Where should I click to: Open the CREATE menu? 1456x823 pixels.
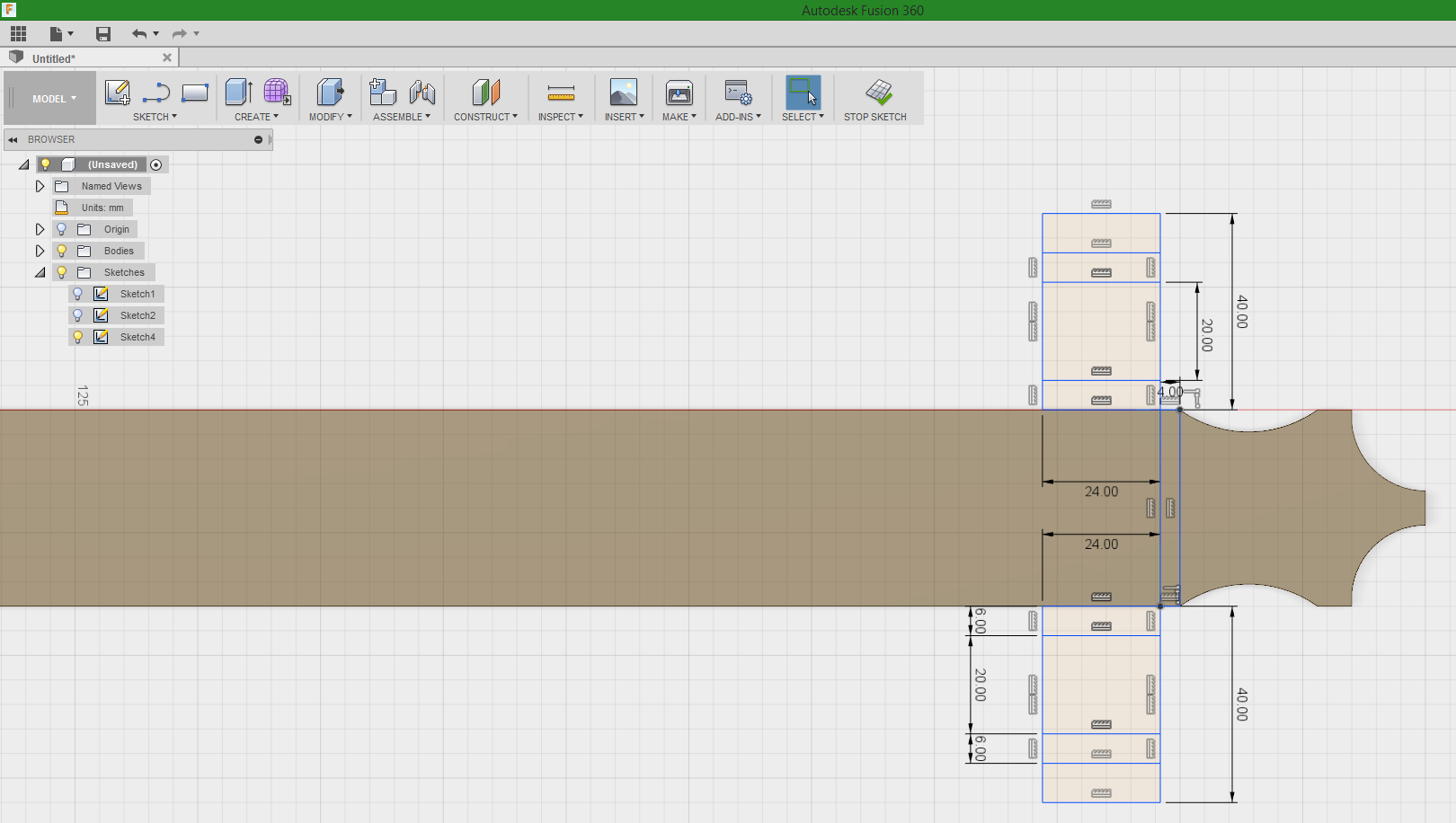[256, 117]
